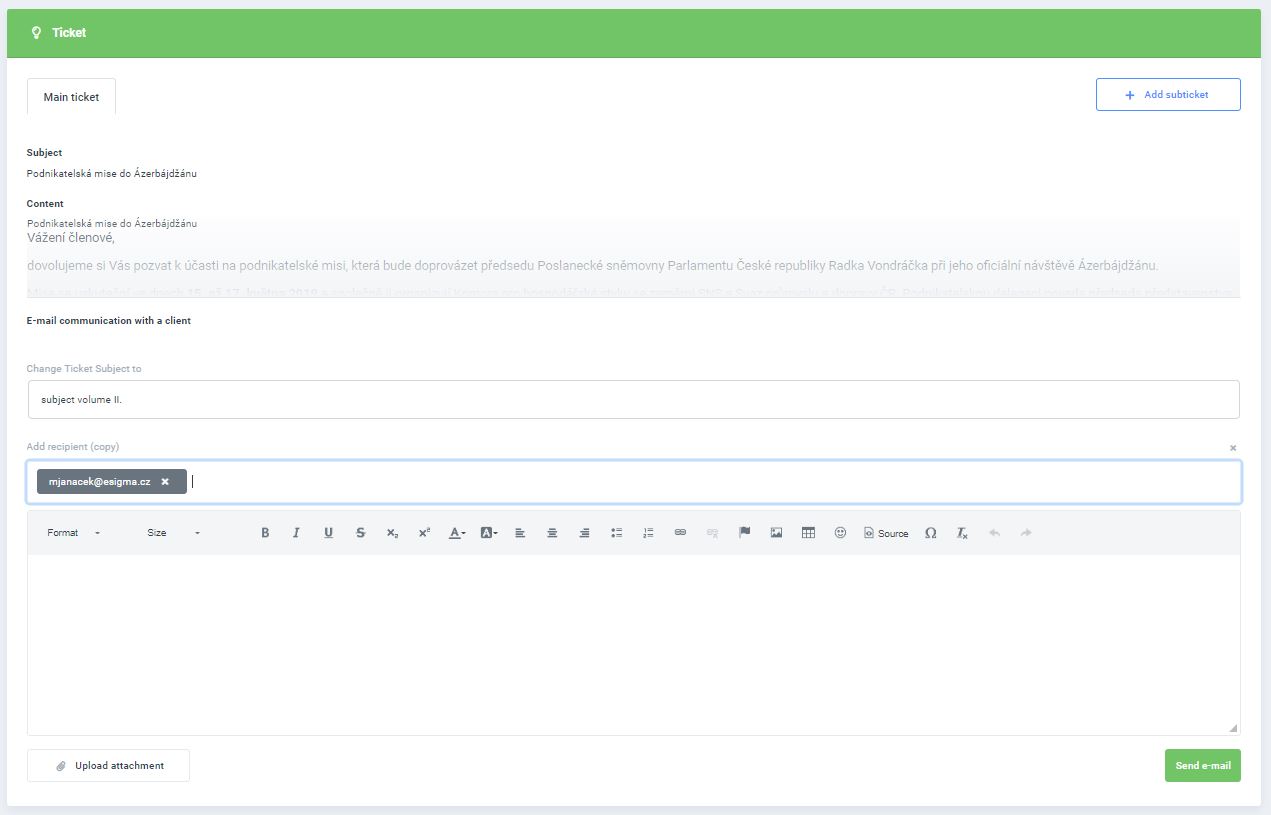This screenshot has height=815, width=1271.
Task: Open the background color dropdown
Action: tap(488, 533)
